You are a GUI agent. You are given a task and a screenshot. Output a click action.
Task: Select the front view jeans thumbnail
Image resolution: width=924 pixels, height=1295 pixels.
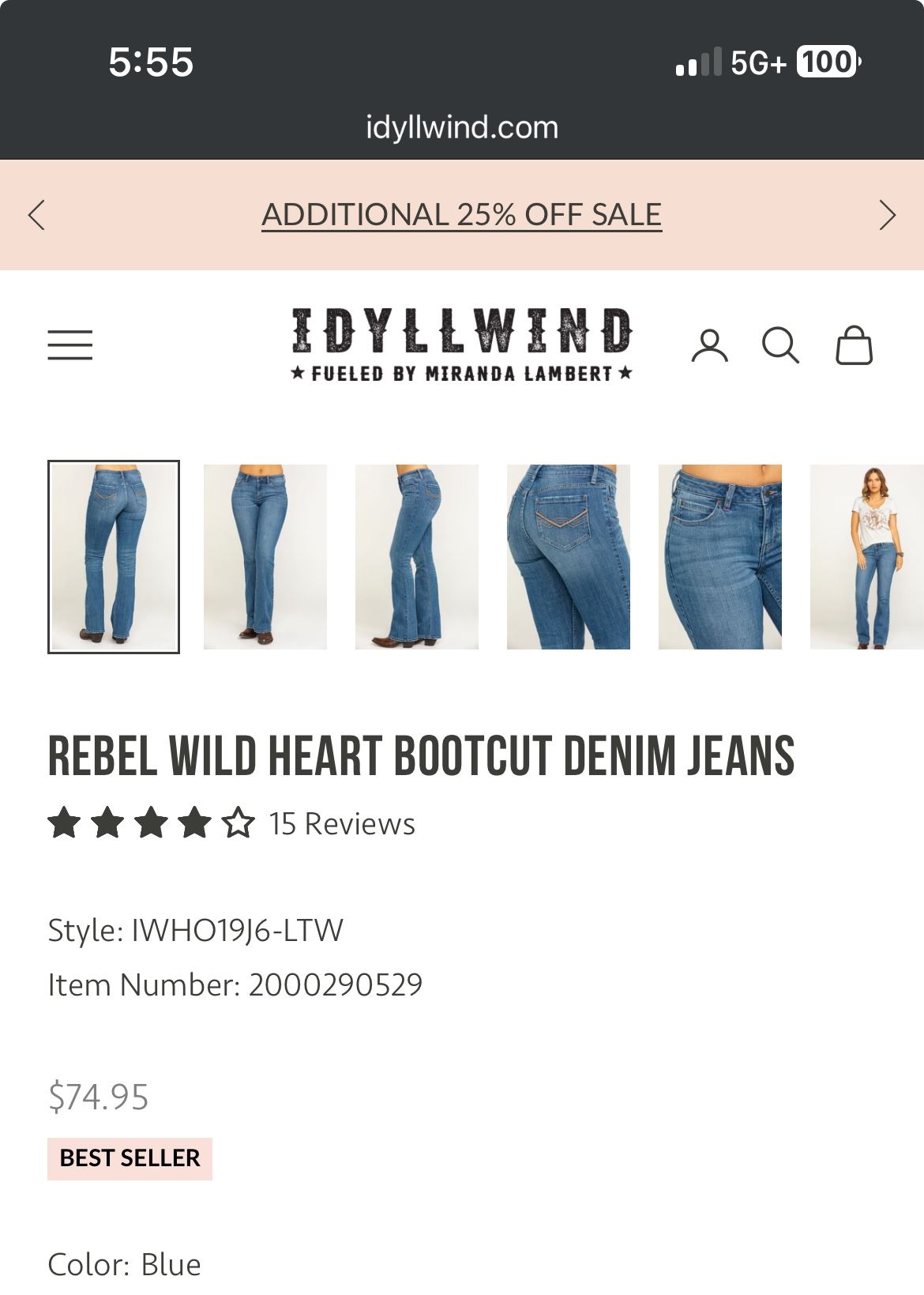(x=265, y=557)
